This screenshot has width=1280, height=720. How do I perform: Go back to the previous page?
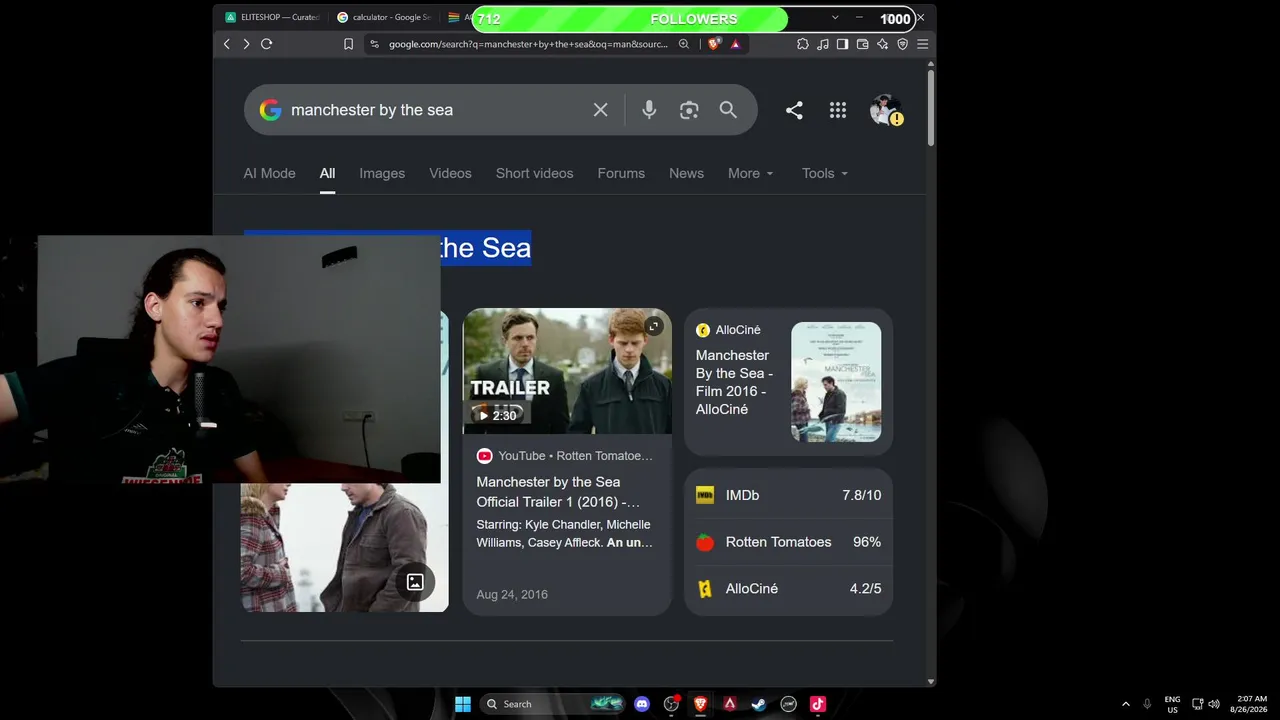click(x=227, y=44)
